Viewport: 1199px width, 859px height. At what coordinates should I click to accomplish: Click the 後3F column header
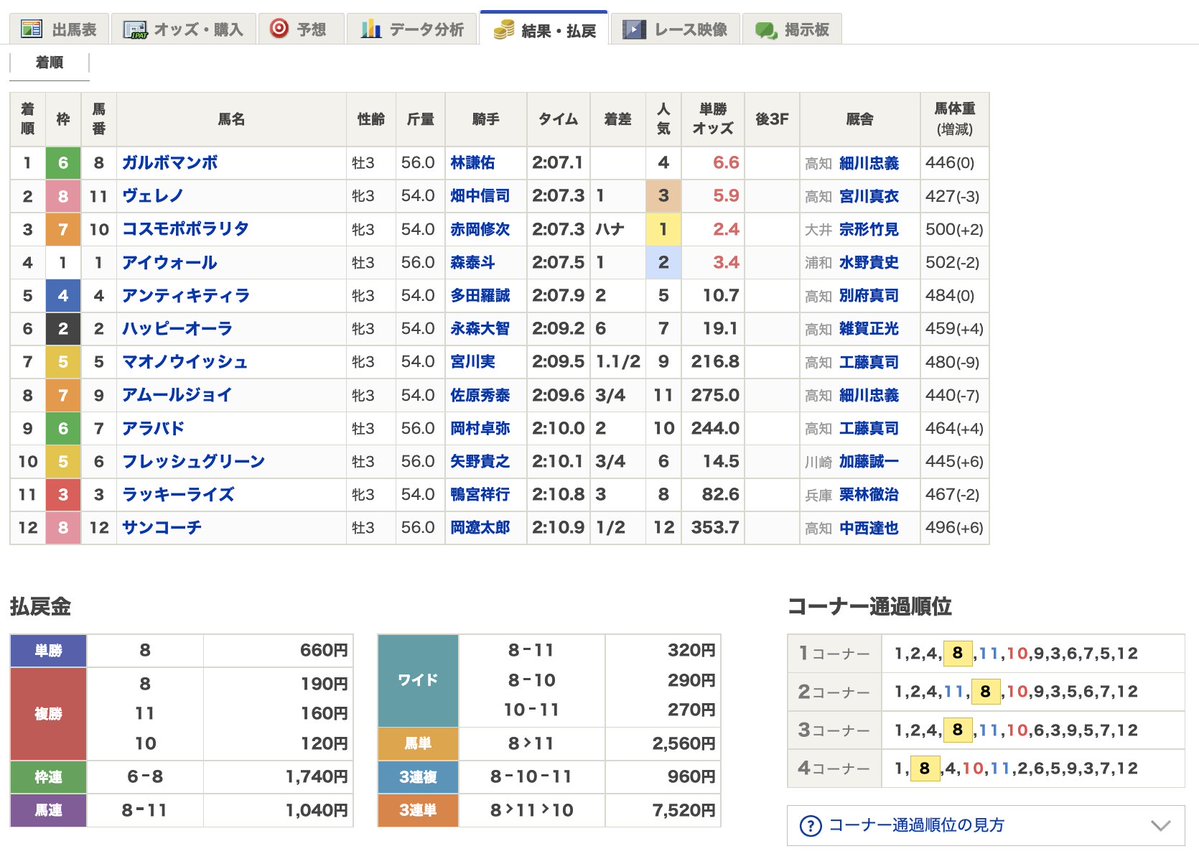point(772,119)
